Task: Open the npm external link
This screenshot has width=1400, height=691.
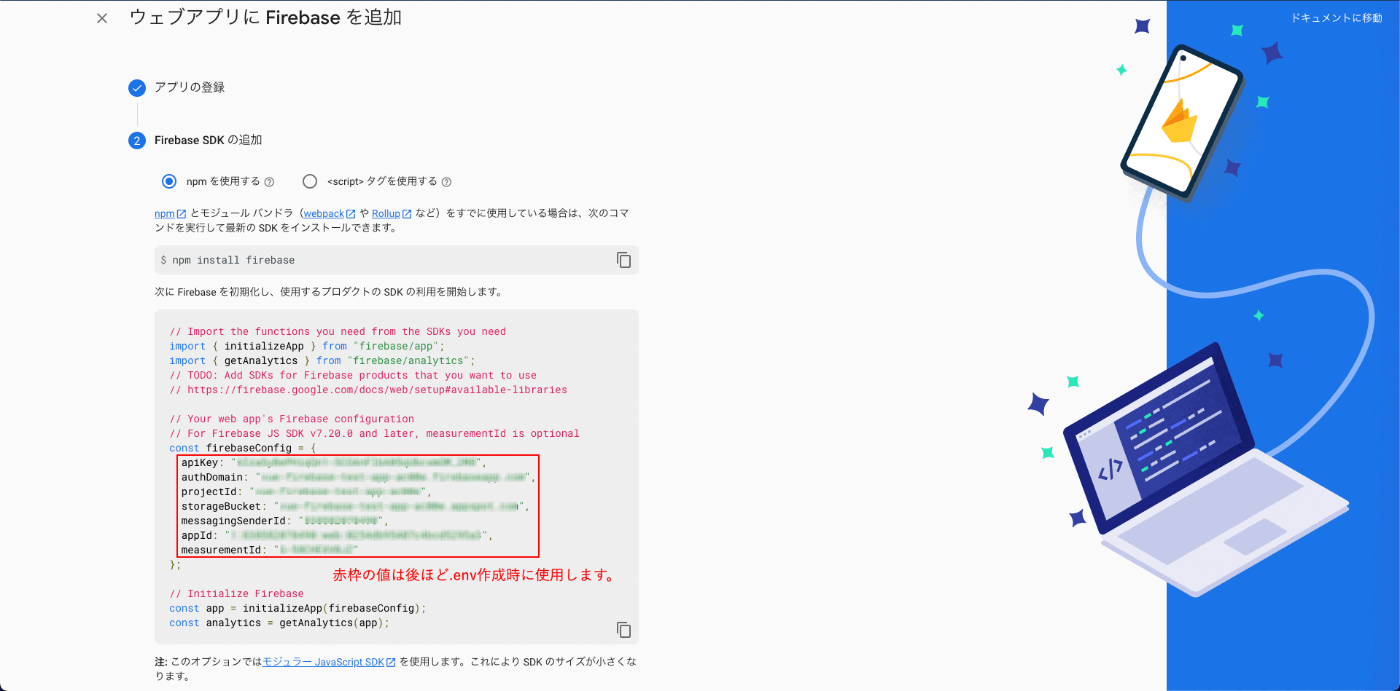Action: pos(170,214)
